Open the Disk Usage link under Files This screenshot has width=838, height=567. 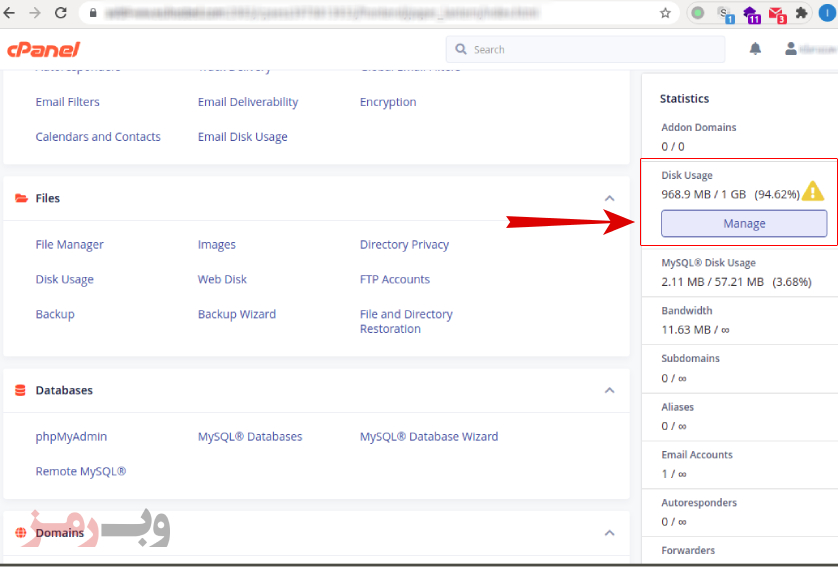(x=65, y=279)
